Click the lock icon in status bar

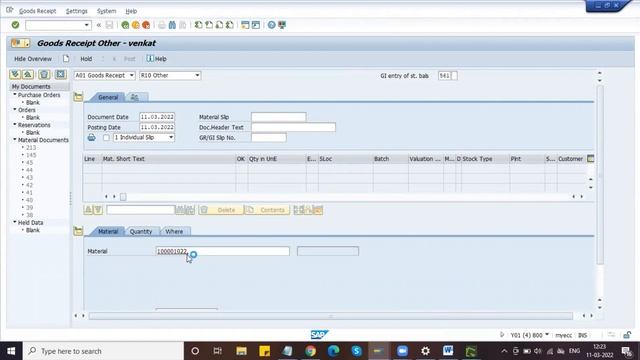pos(627,335)
